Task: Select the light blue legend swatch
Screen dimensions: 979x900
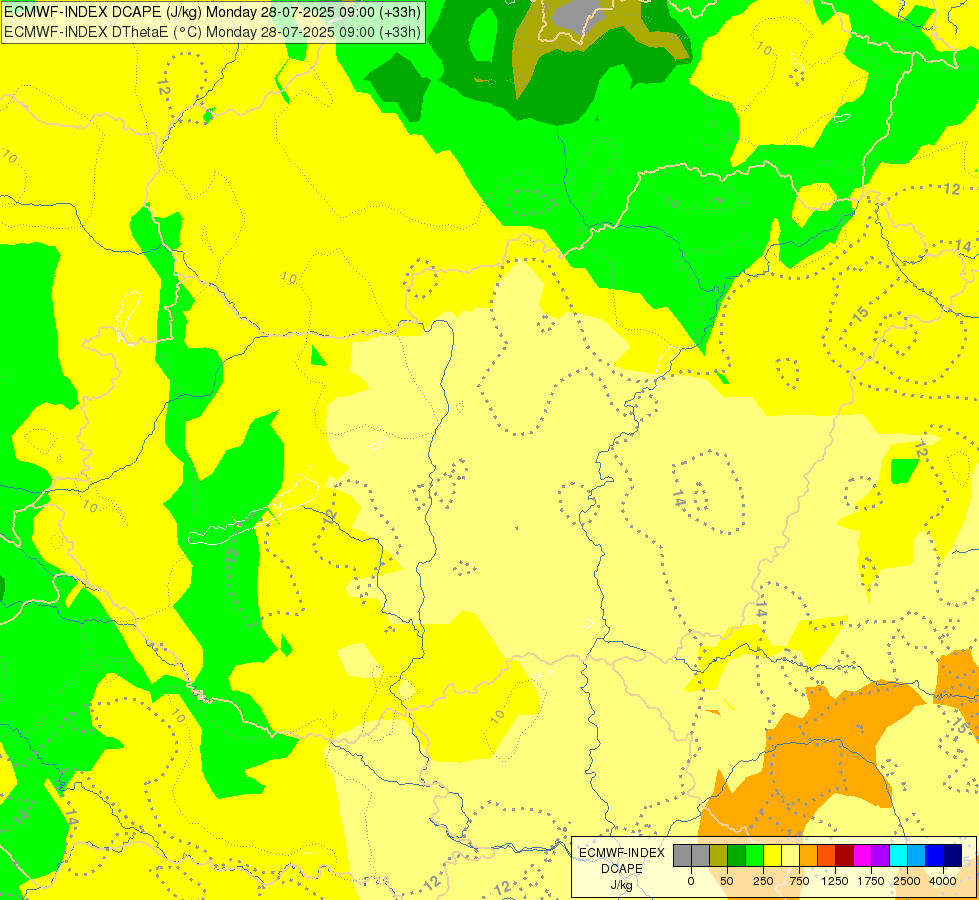Action: [917, 855]
